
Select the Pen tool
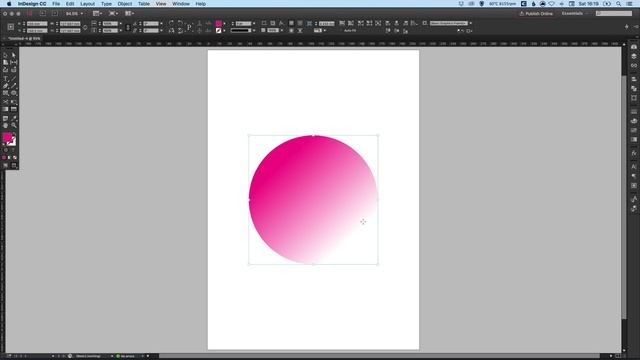[x=5, y=86]
